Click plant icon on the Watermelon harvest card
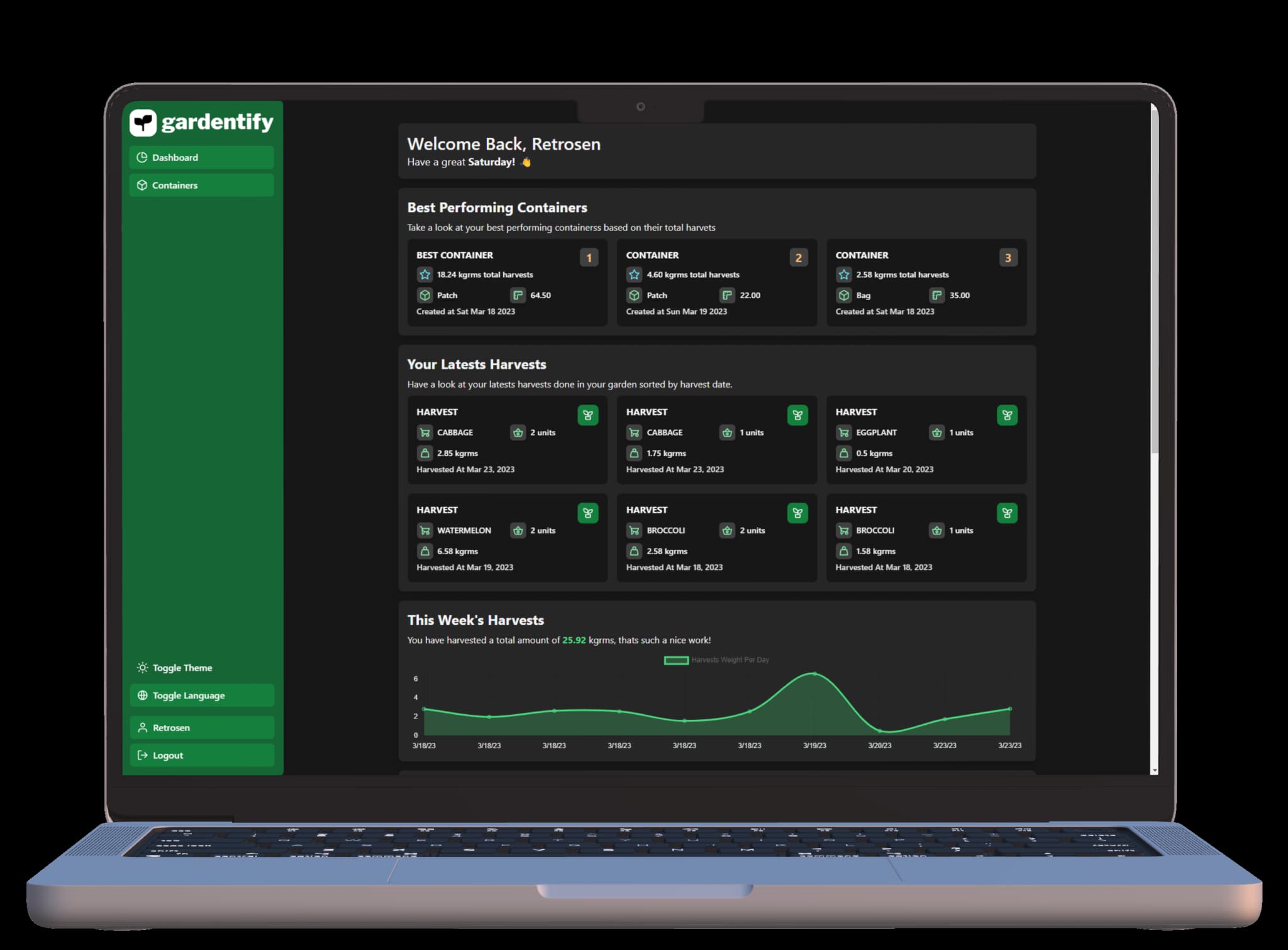1288x950 pixels. click(588, 513)
